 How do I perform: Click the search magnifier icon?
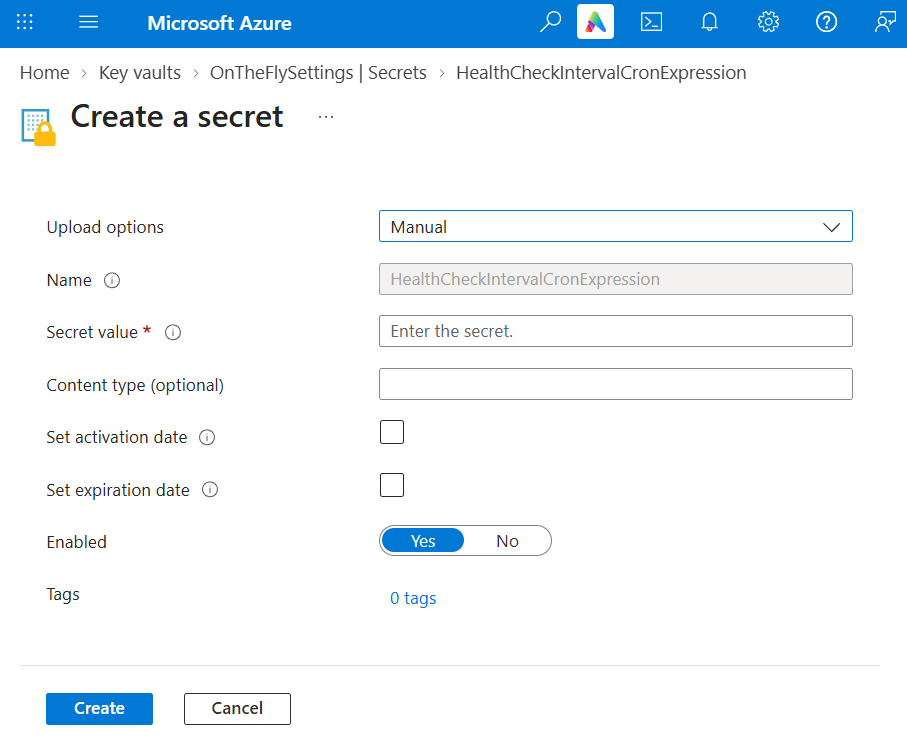[x=550, y=23]
